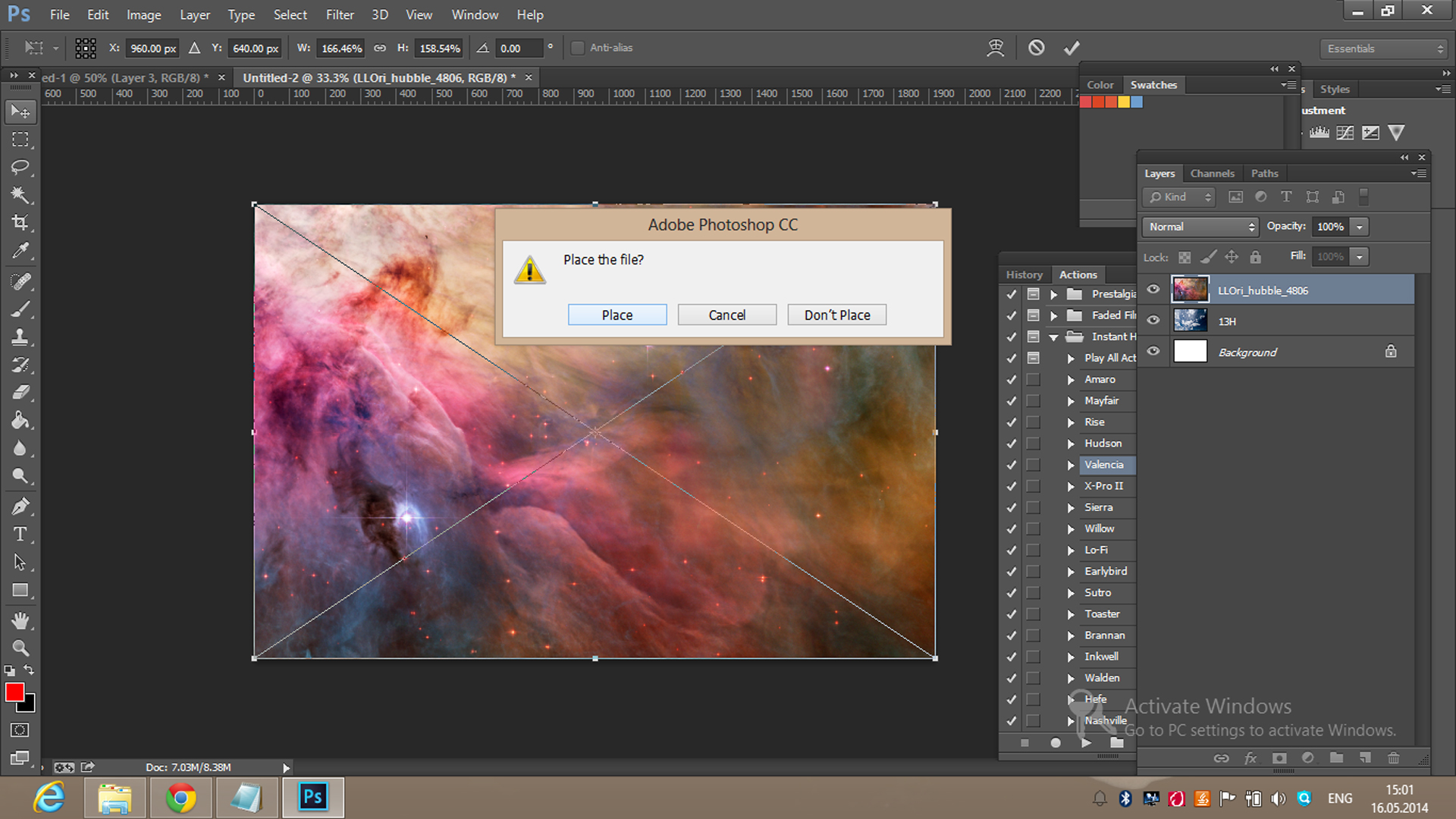Click the rotation angle input field
This screenshot has height=819, width=1456.
pyautogui.click(x=519, y=48)
